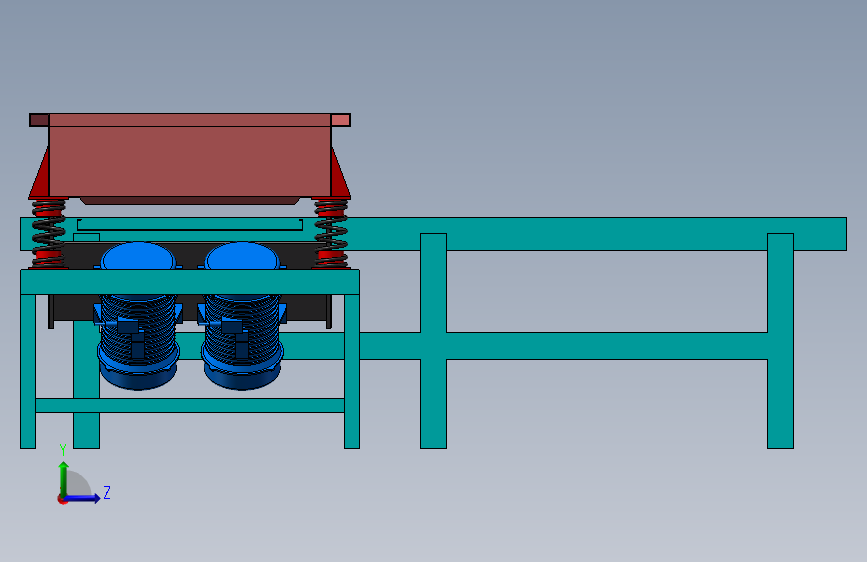Pick the black mounting plate behind the motors
The height and width of the screenshot is (562, 867).
click(190, 256)
